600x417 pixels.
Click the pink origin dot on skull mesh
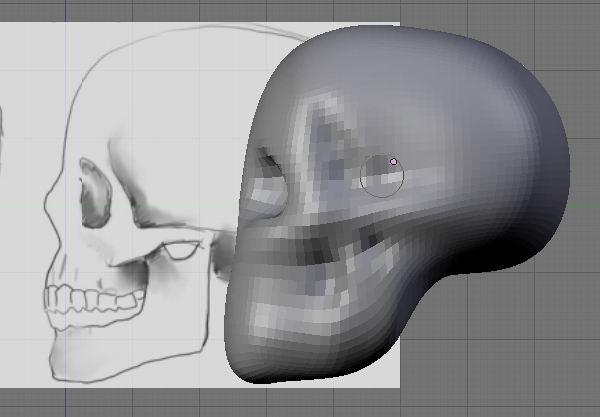(x=393, y=162)
